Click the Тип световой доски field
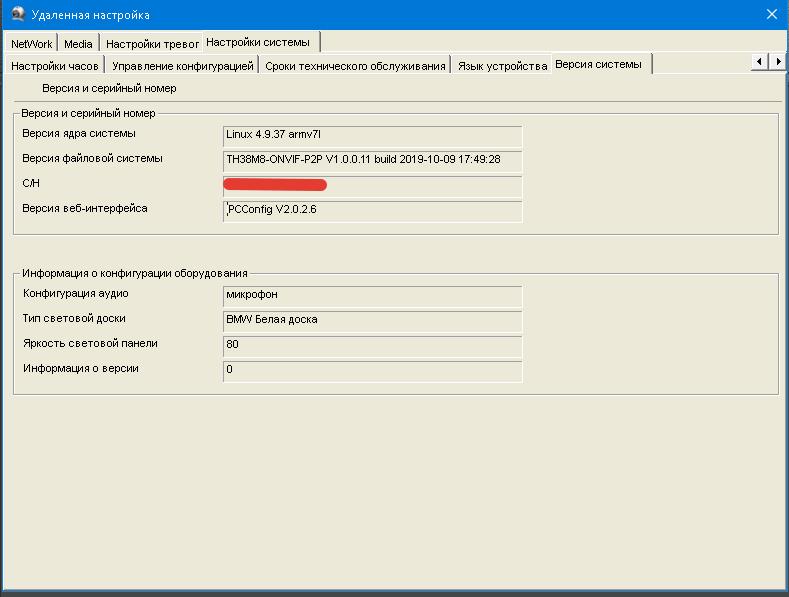 click(x=372, y=321)
